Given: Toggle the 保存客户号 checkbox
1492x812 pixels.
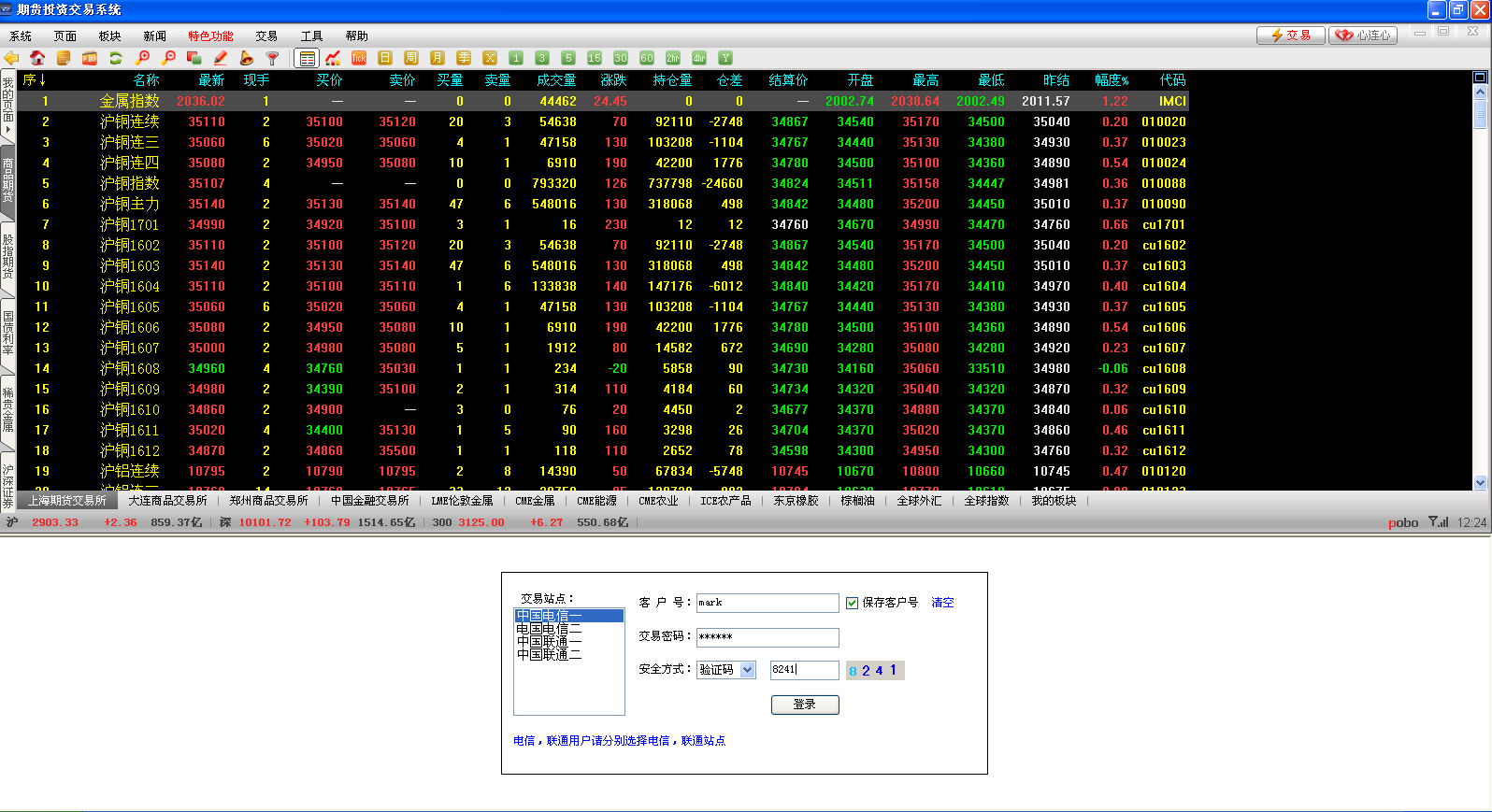Looking at the screenshot, I should (852, 603).
